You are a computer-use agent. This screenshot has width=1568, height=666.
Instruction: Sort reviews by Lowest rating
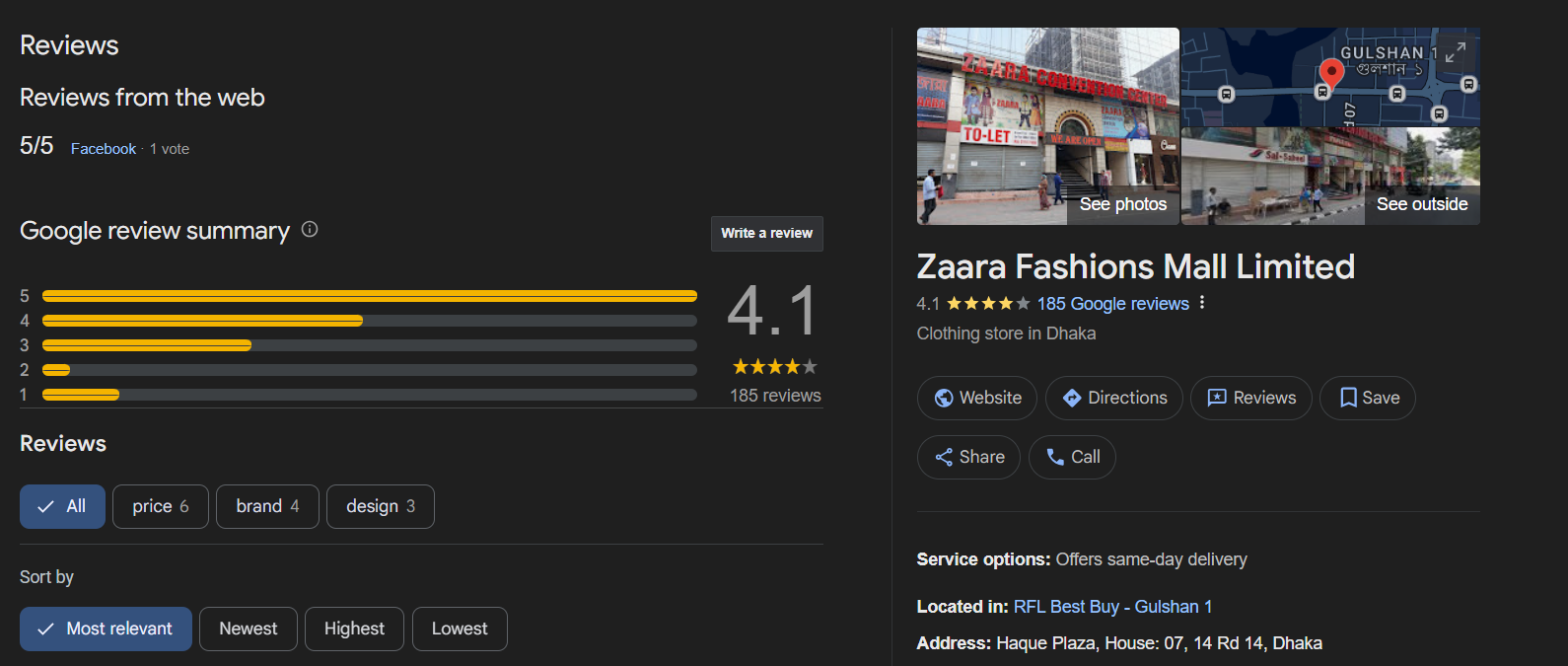click(x=460, y=629)
